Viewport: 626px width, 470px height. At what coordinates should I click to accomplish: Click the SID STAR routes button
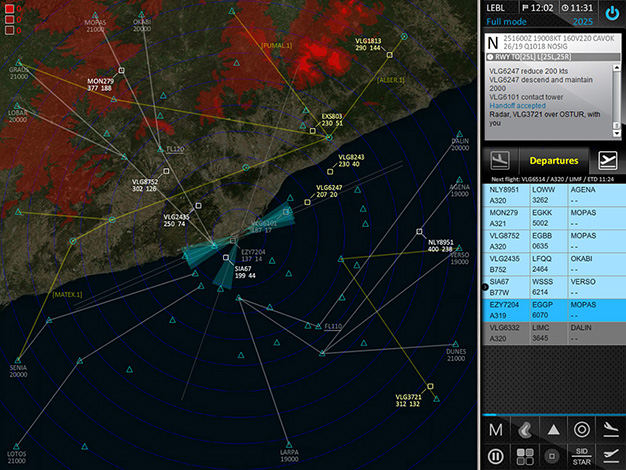click(x=581, y=456)
